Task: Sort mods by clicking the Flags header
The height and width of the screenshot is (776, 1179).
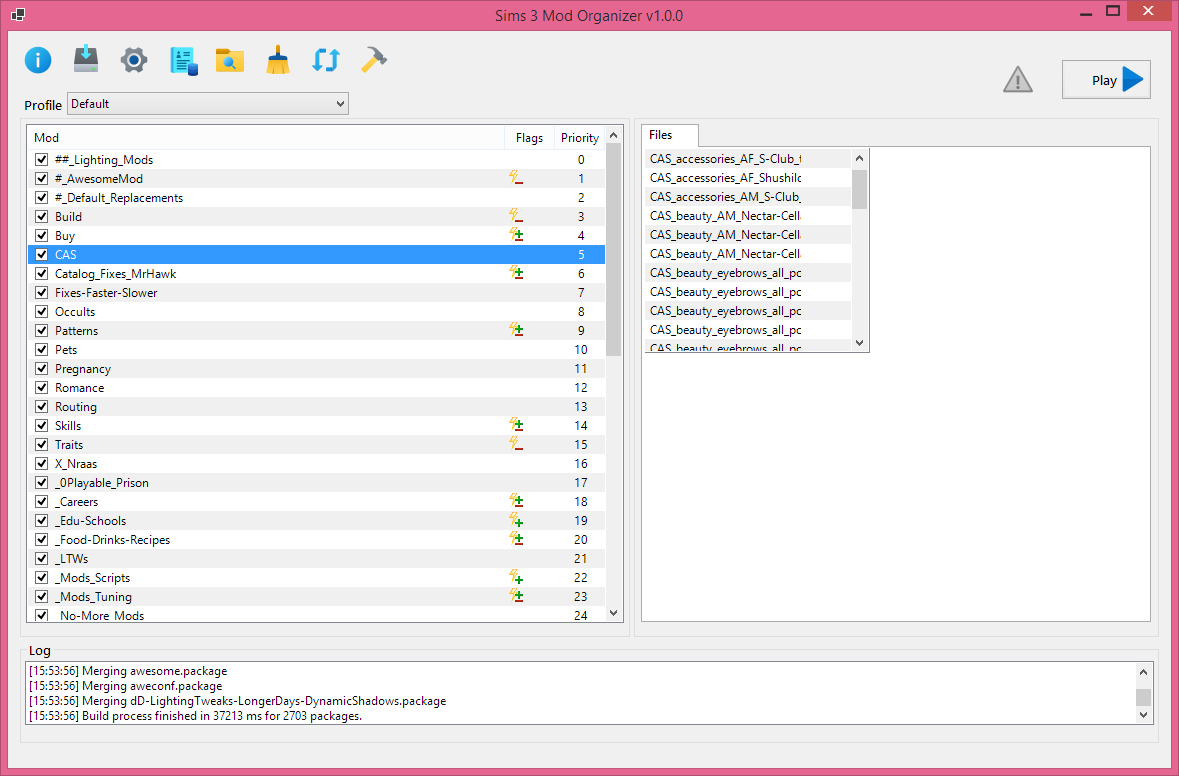Action: point(529,137)
